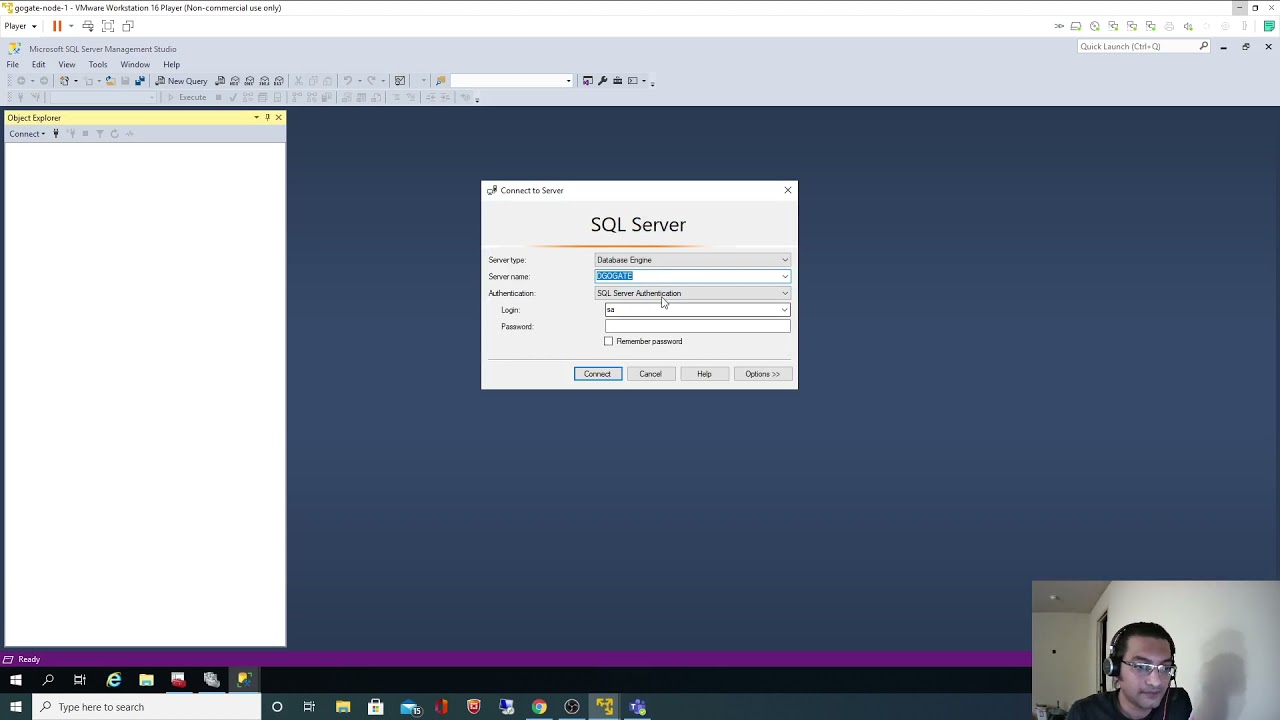The width and height of the screenshot is (1280, 720).
Task: Expand the Server name dropdown arrow
Action: pos(785,276)
